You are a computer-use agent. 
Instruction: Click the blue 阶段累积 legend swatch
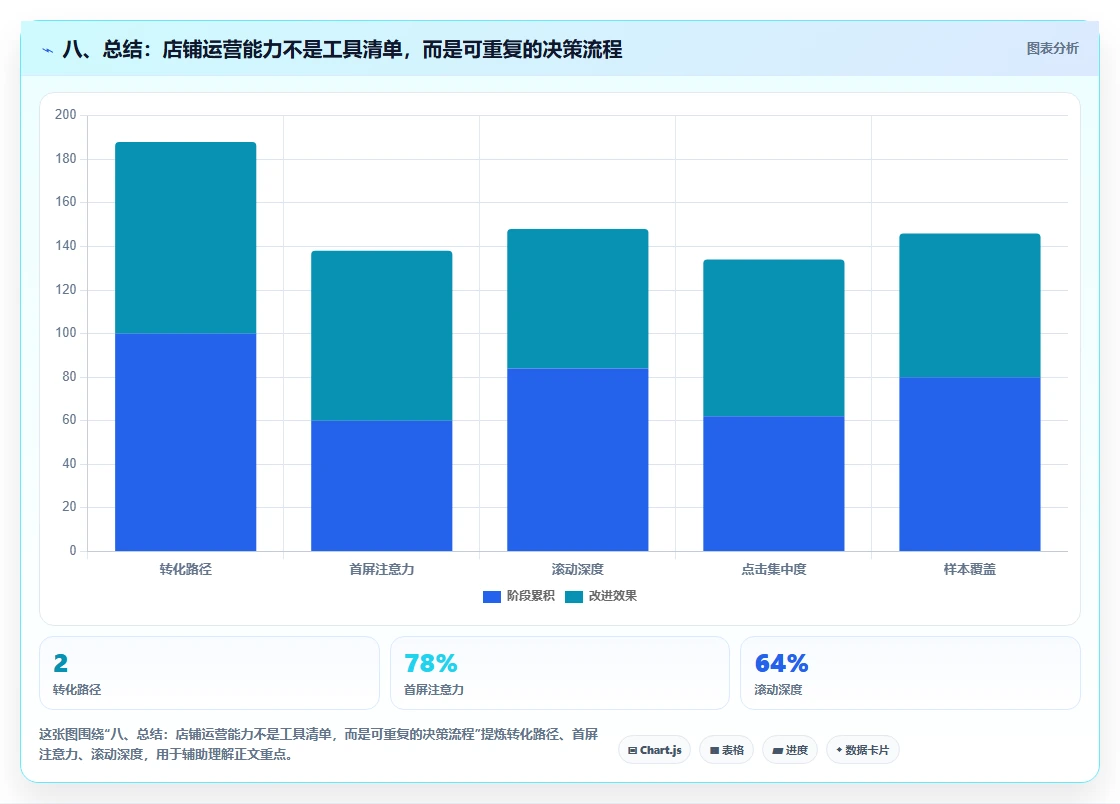click(x=491, y=596)
